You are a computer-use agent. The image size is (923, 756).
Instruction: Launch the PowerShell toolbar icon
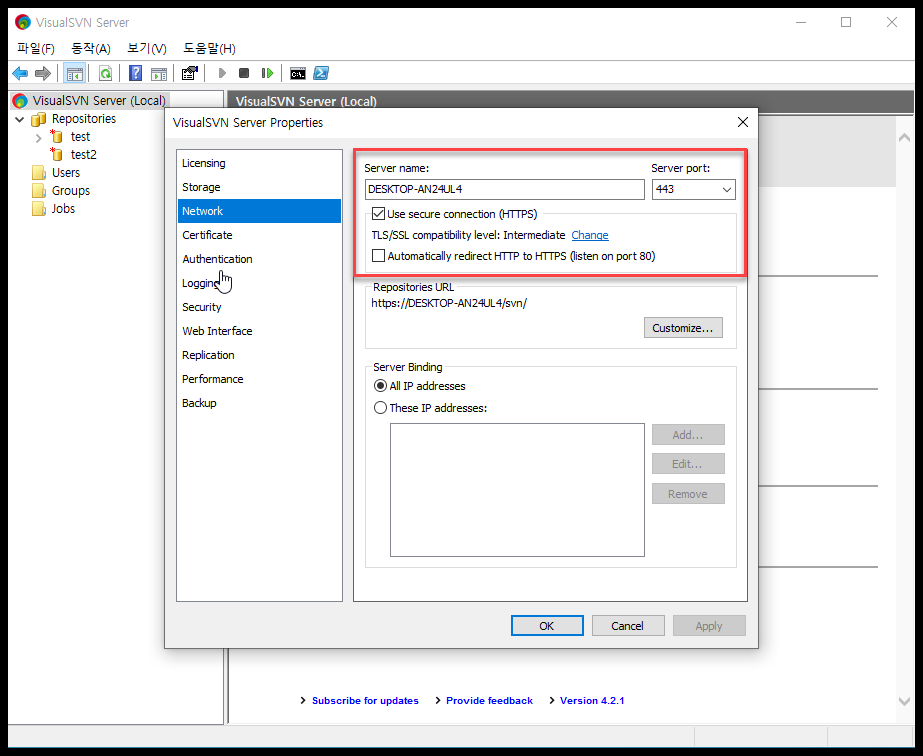click(321, 73)
